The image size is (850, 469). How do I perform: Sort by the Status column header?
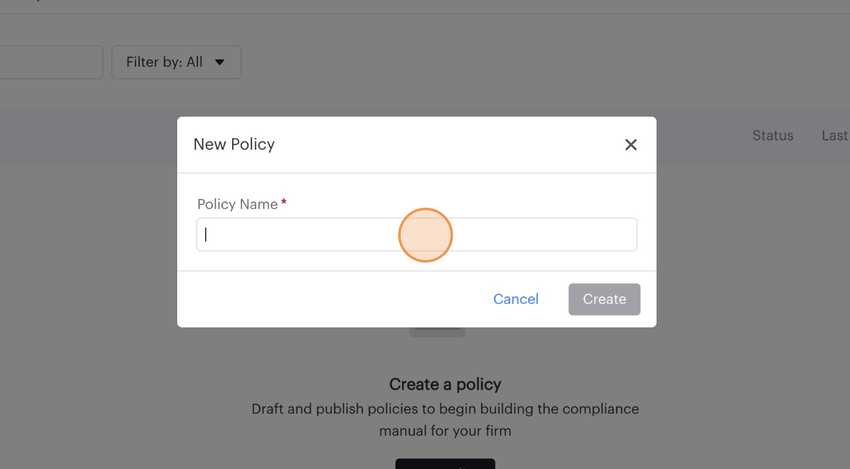point(772,136)
